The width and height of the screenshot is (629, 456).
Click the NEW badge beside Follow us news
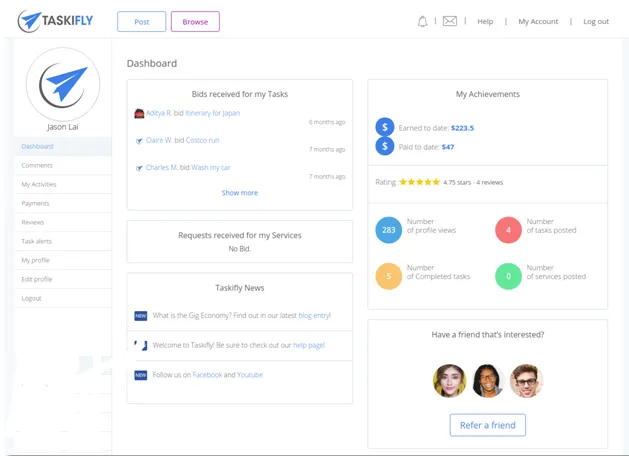click(140, 375)
